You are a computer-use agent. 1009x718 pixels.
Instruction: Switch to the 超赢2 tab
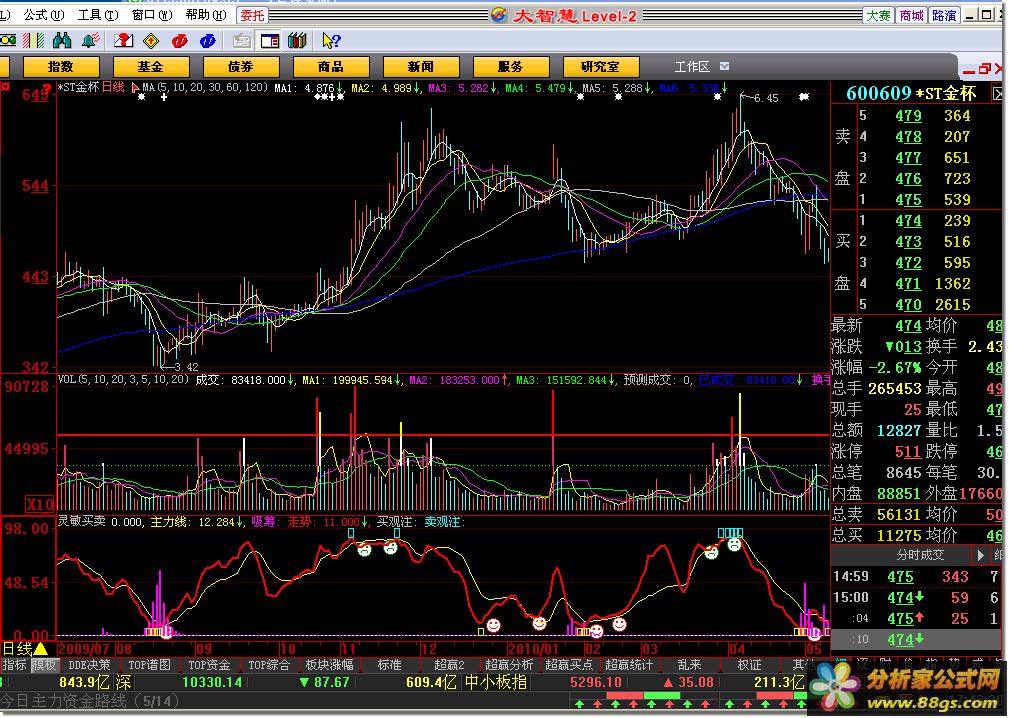pos(449,665)
